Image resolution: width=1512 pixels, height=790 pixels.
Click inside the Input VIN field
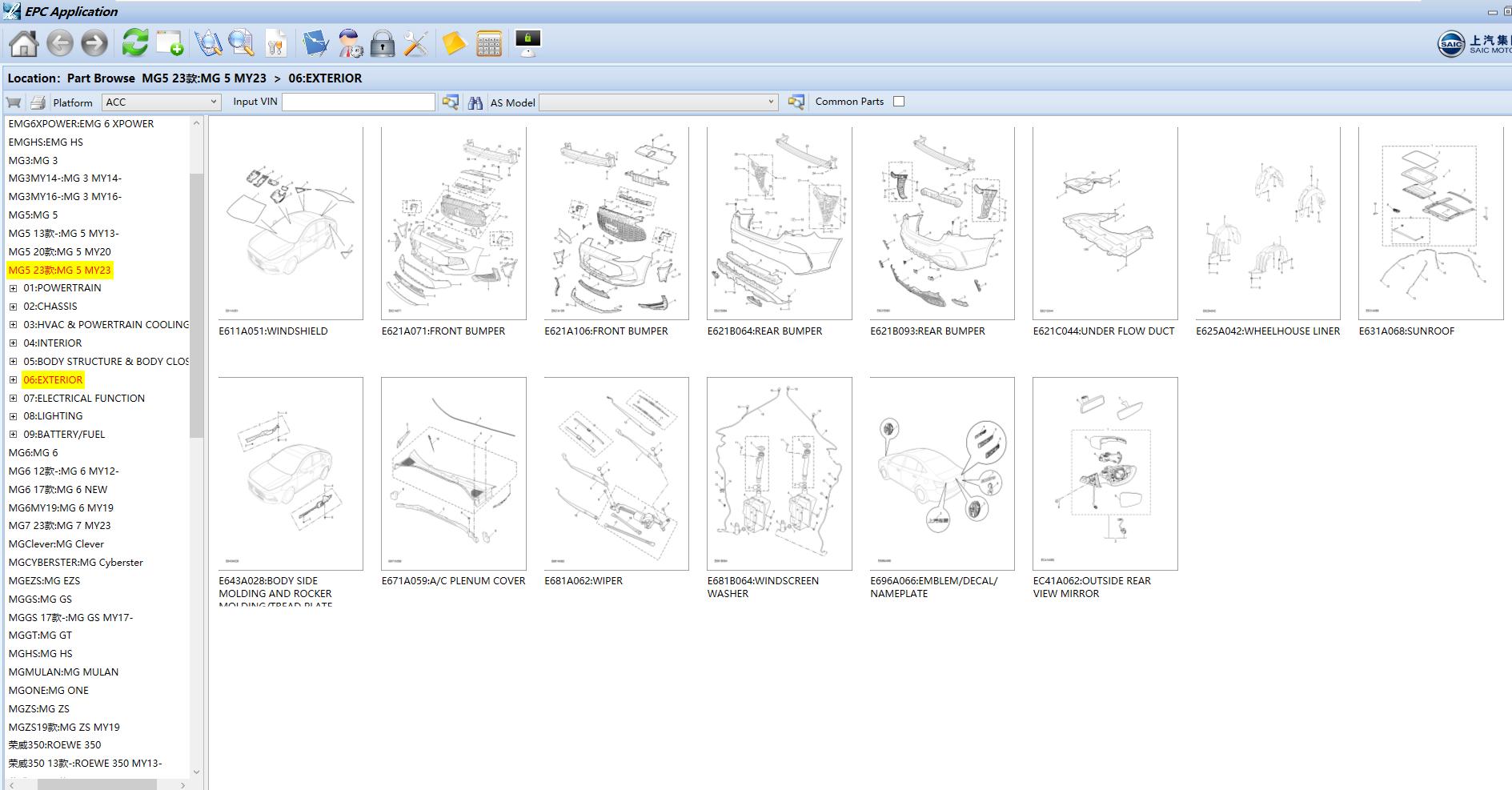point(359,102)
